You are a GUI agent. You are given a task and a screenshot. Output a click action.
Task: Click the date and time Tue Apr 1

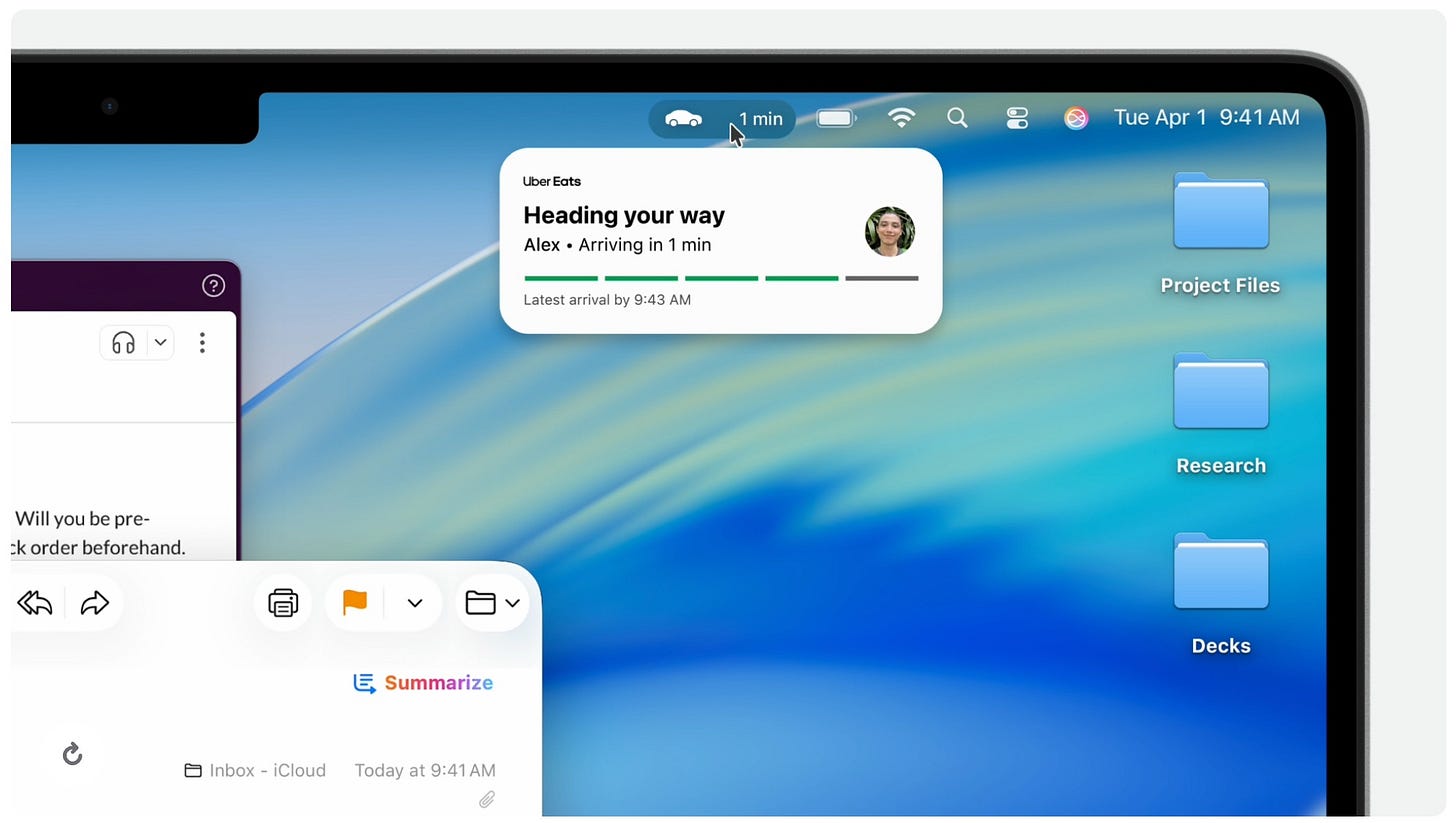pyautogui.click(x=1207, y=118)
